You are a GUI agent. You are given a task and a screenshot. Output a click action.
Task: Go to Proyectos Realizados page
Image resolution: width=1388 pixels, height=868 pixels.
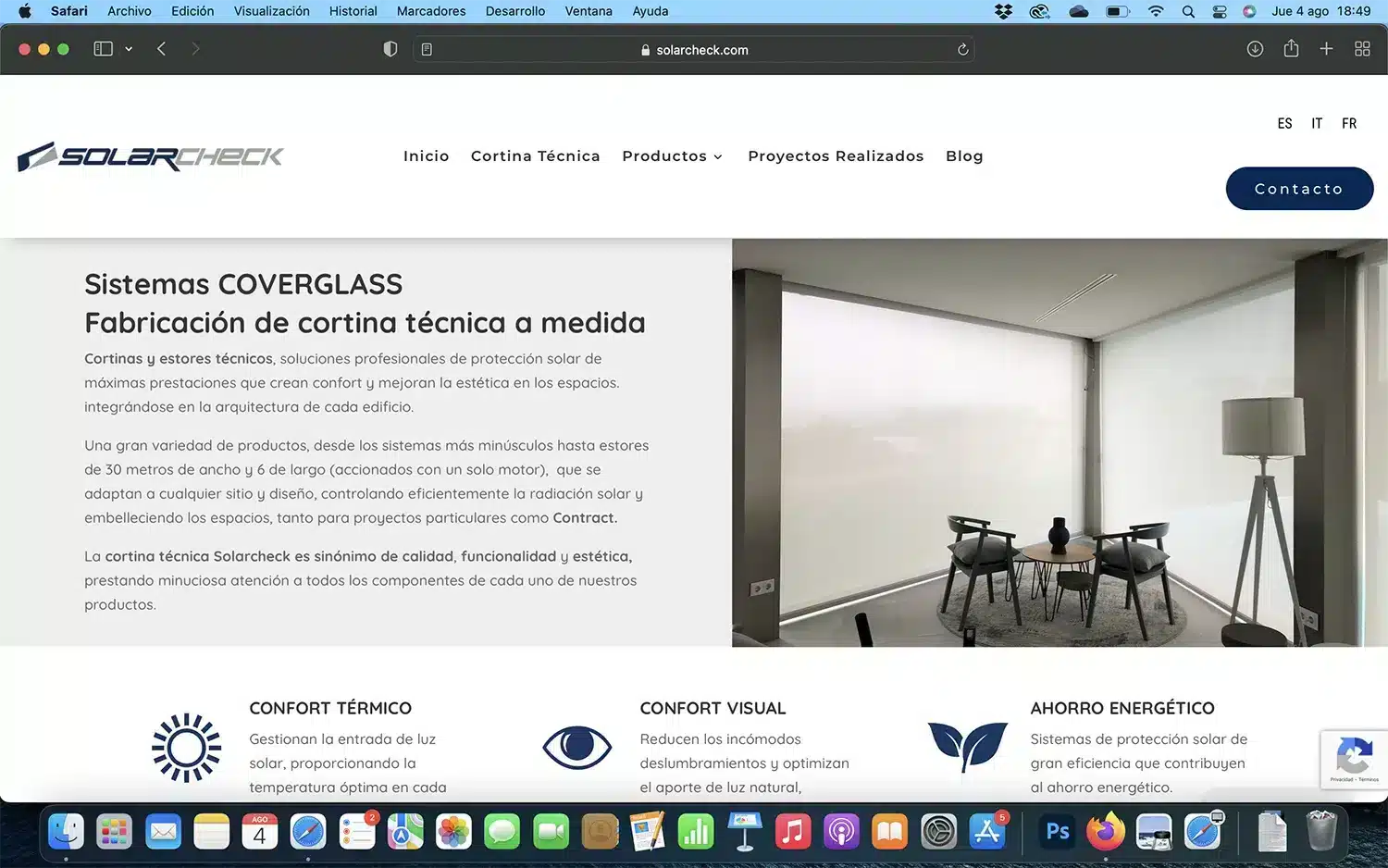[836, 156]
